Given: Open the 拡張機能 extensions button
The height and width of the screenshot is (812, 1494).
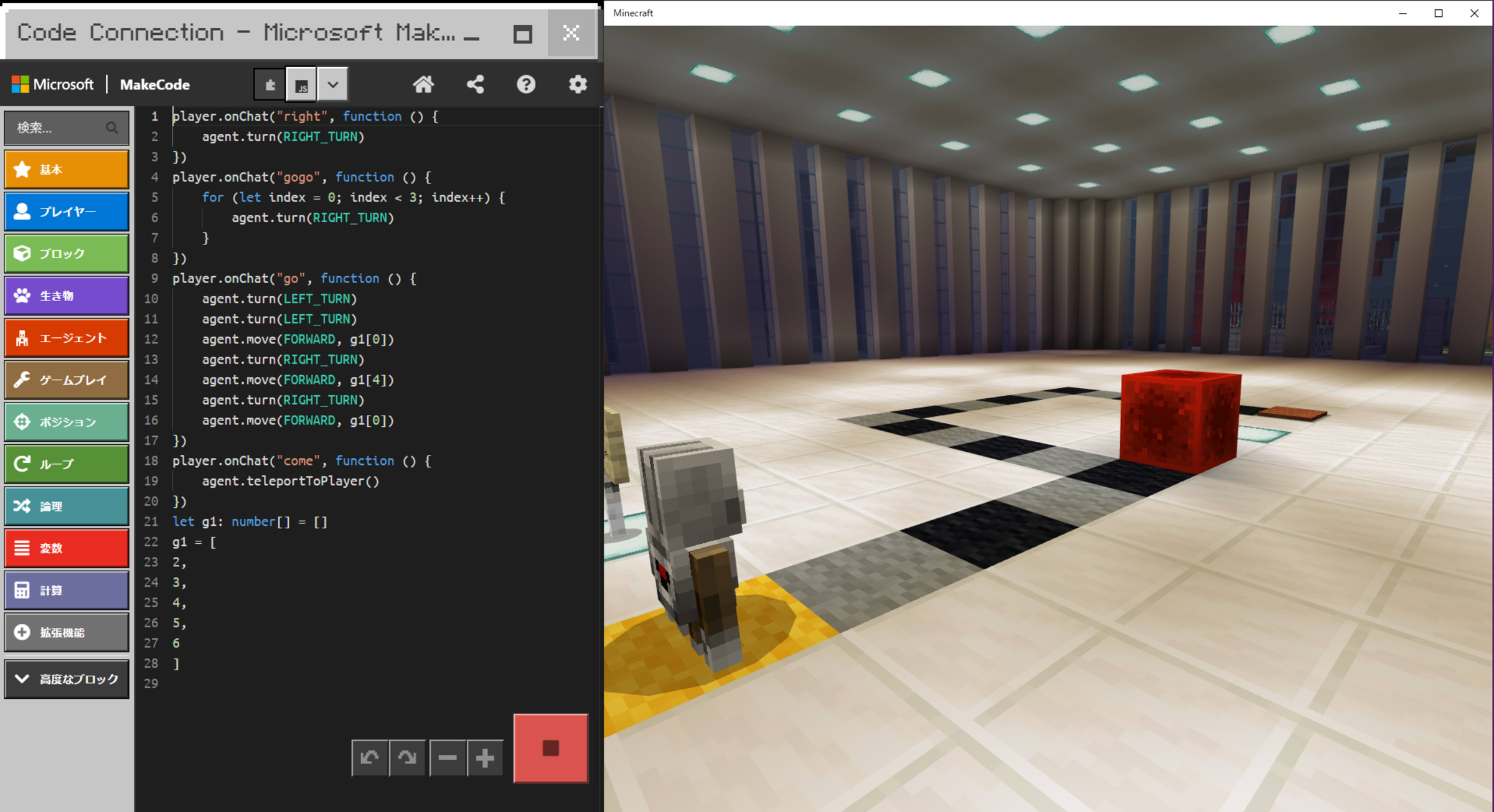Looking at the screenshot, I should (67, 632).
